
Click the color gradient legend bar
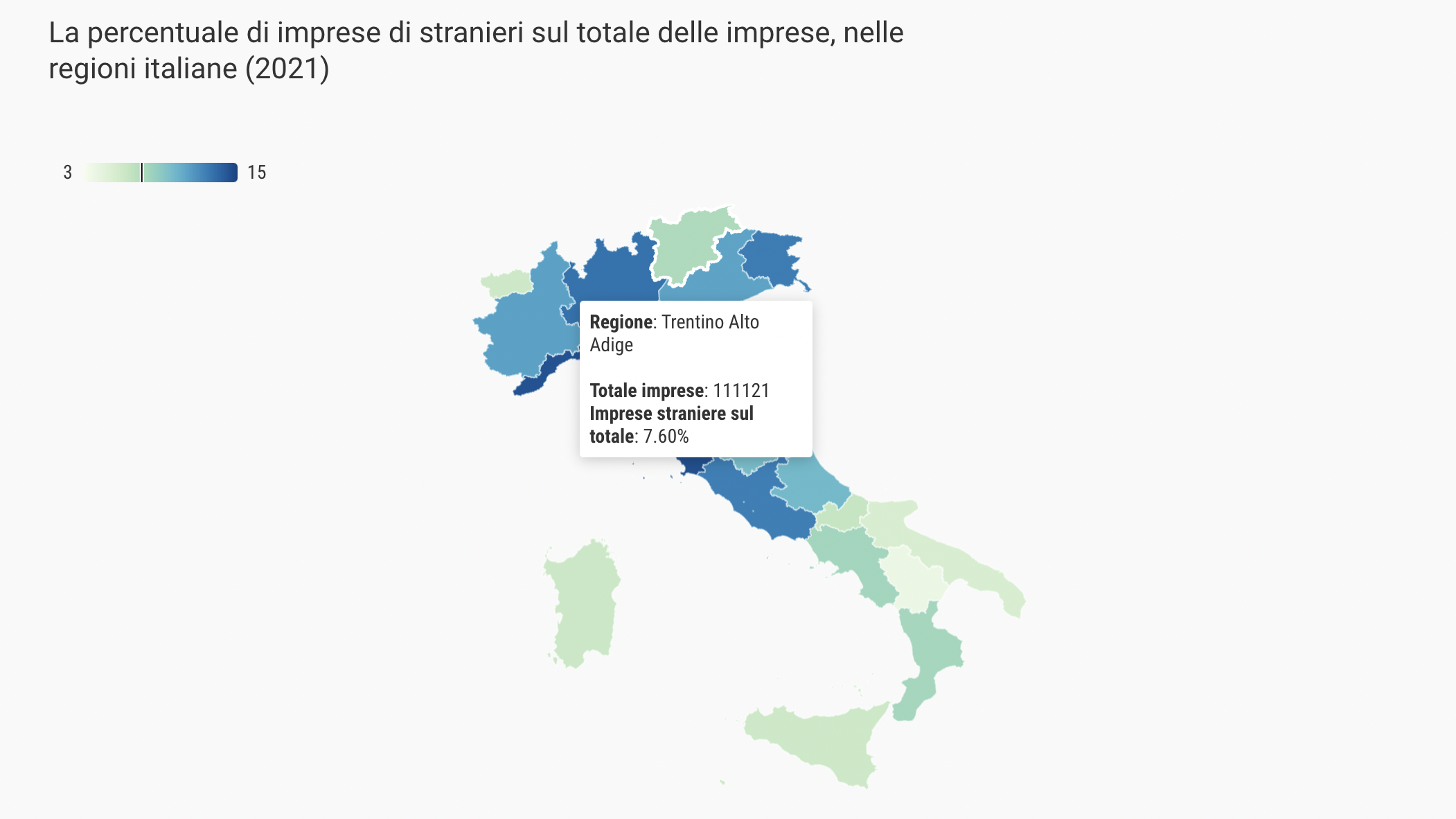[x=161, y=173]
